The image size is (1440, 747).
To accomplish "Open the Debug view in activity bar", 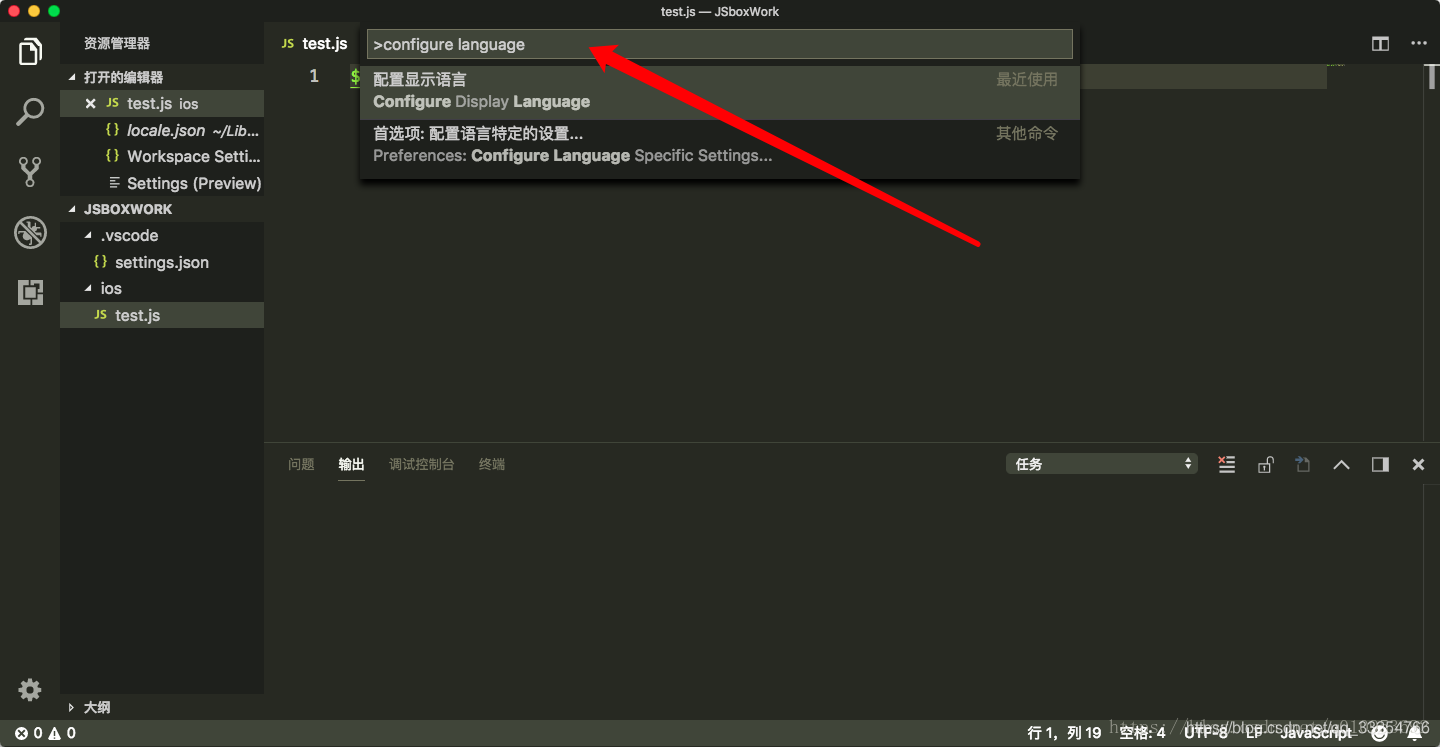I will point(30,232).
